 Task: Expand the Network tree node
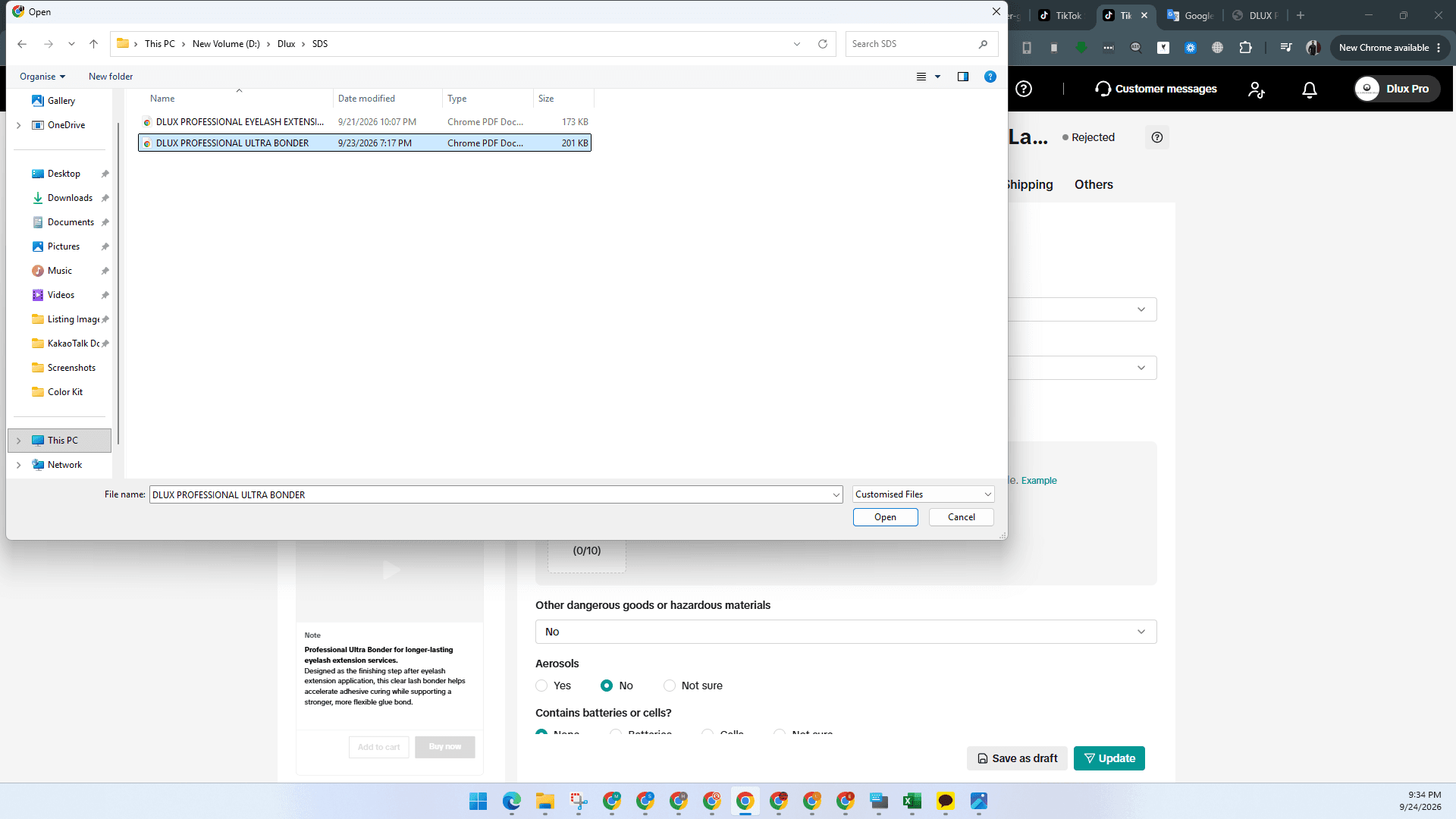coord(19,465)
